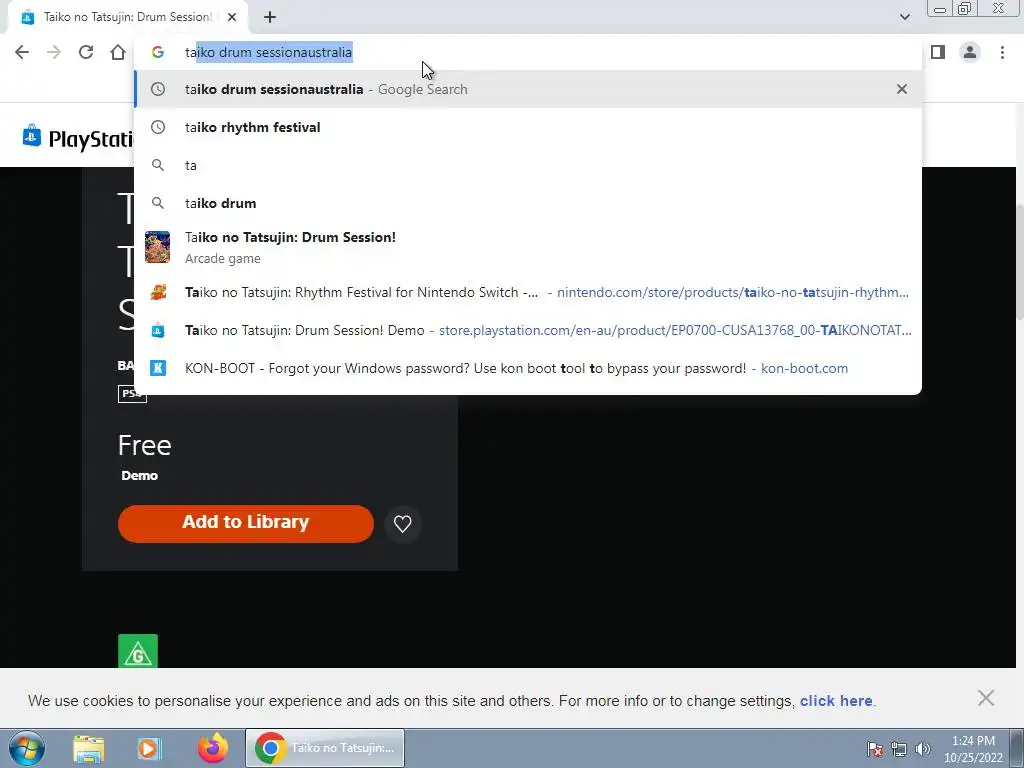Open the PlayStation store Drum Session Demo suggestion
The height and width of the screenshot is (768, 1024).
click(x=528, y=330)
